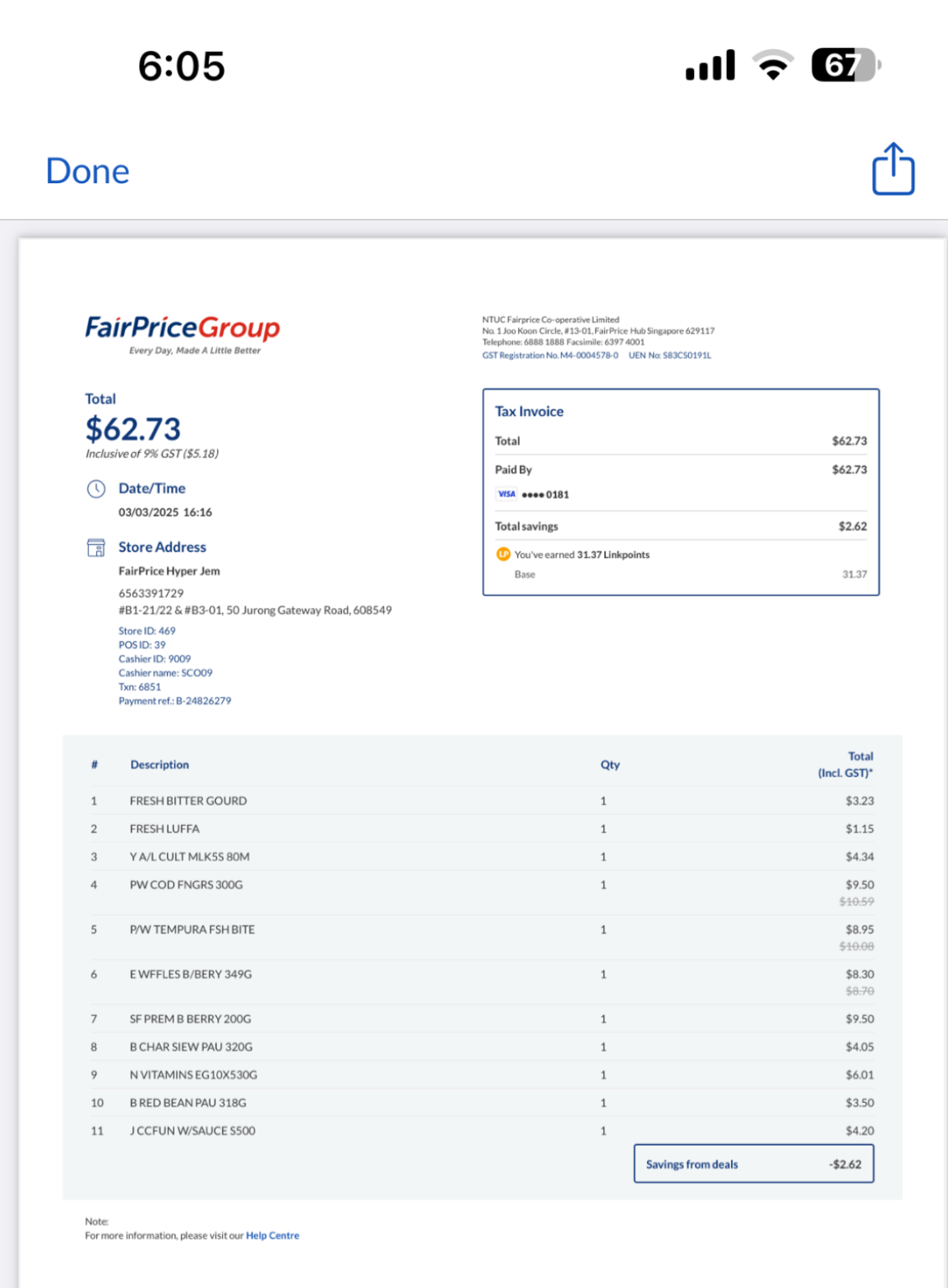Tap the store icon beside Store Address
The height and width of the screenshot is (1288, 948).
(96, 547)
